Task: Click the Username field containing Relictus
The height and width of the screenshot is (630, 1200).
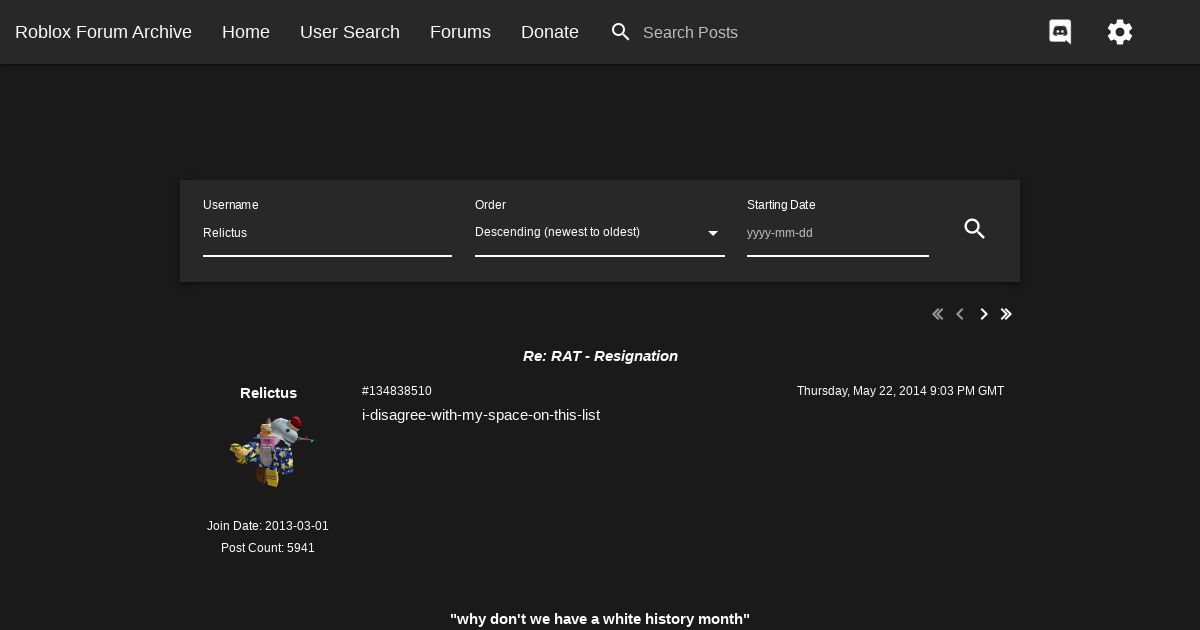Action: 327,233
